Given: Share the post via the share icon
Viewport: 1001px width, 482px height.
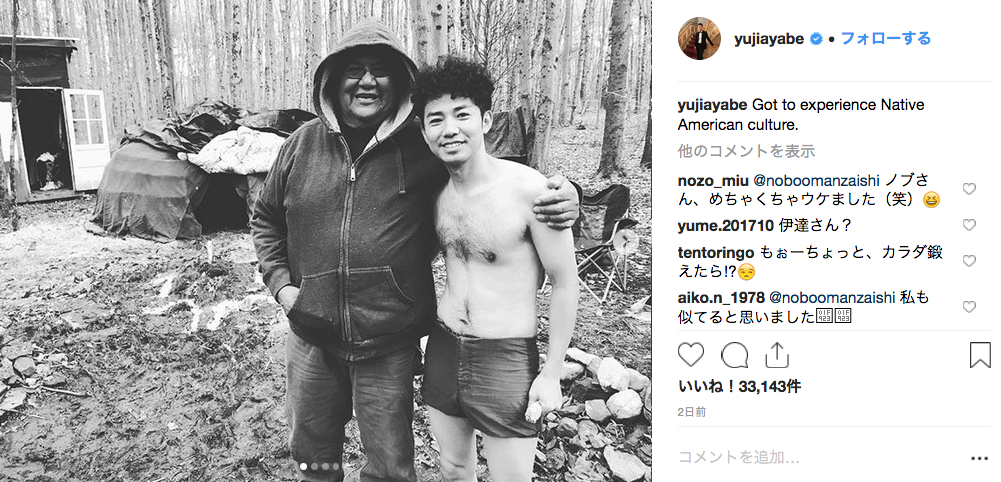Looking at the screenshot, I should pyautogui.click(x=777, y=355).
